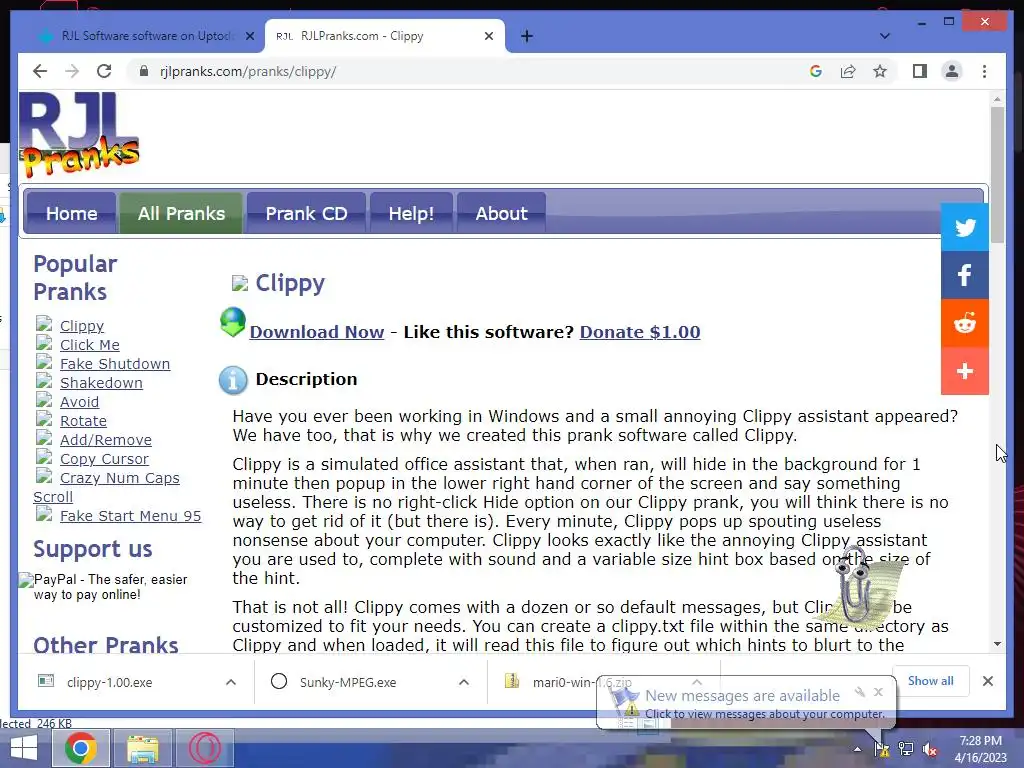This screenshot has width=1024, height=768.
Task: Expand options for clippy-1.00.exe download
Action: coord(231,682)
